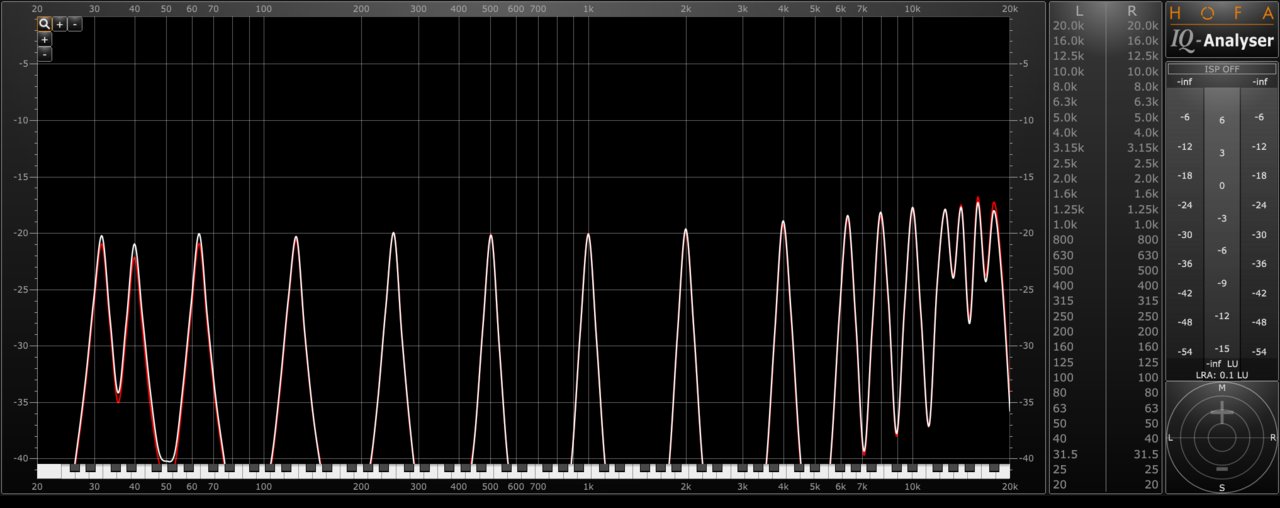
Task: Click the -inf LU loudness readout
Action: 1222,363
